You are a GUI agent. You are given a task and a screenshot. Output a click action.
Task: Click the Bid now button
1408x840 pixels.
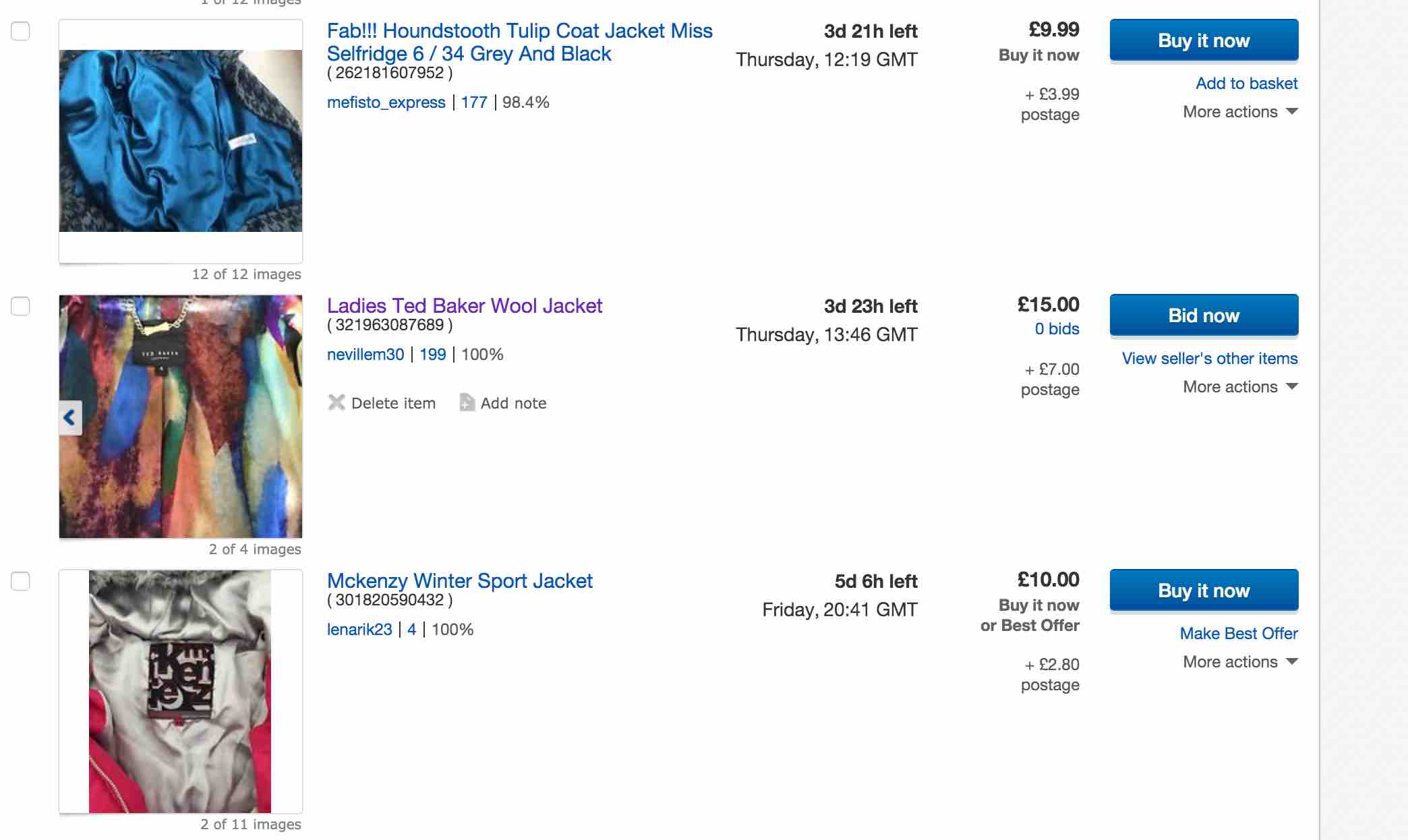point(1204,316)
